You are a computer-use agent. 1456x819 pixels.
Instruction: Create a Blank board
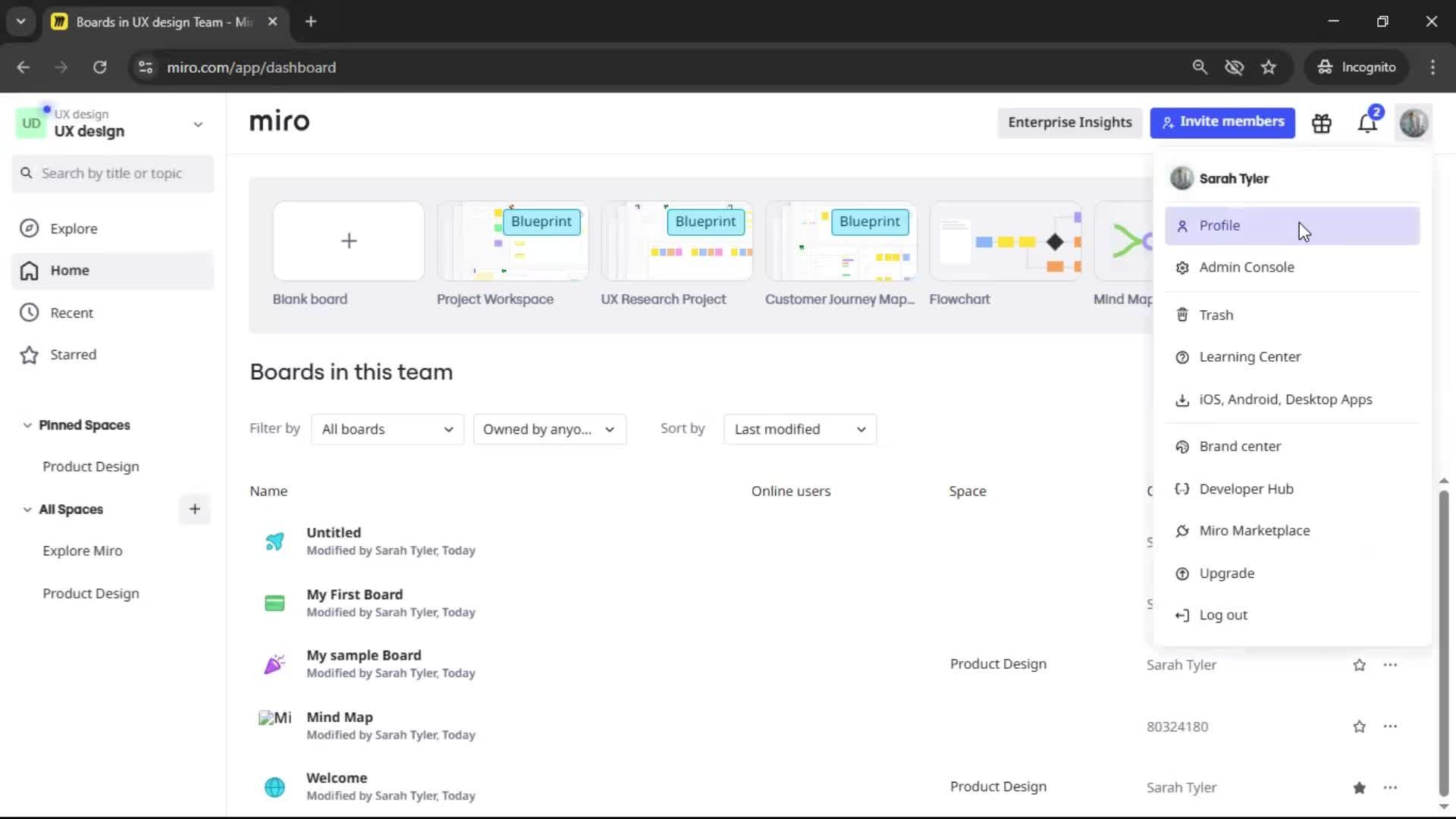click(x=349, y=241)
